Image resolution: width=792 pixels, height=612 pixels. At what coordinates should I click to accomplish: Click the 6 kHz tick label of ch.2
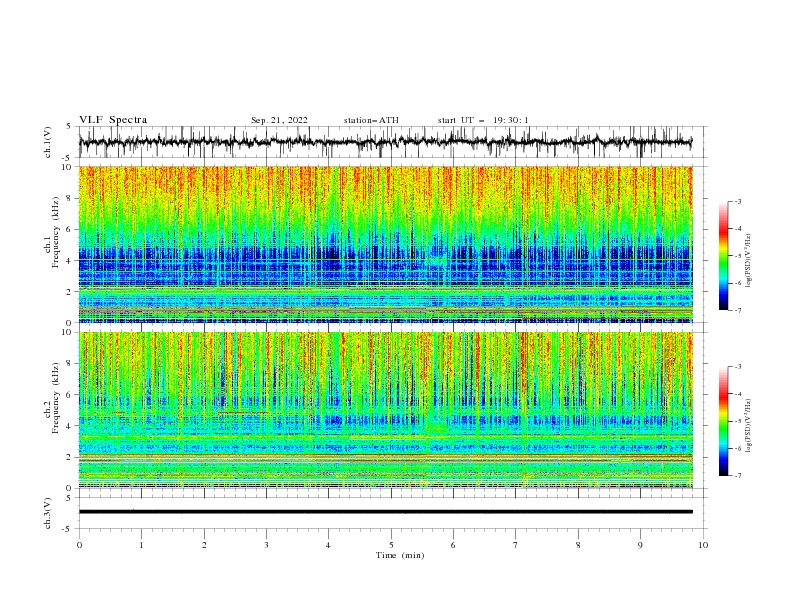pos(70,395)
